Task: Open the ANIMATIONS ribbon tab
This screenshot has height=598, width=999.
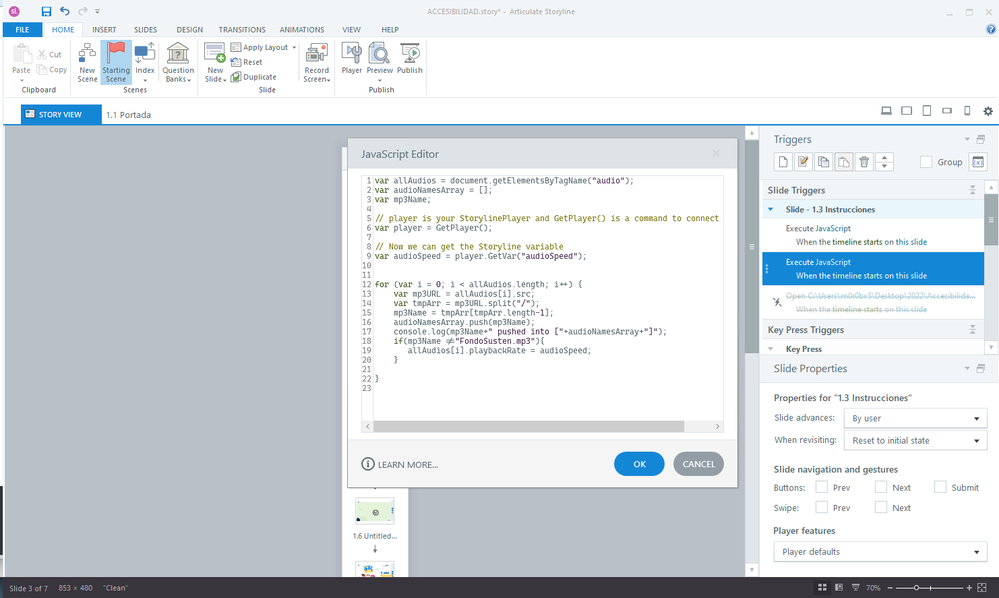Action: tap(301, 30)
